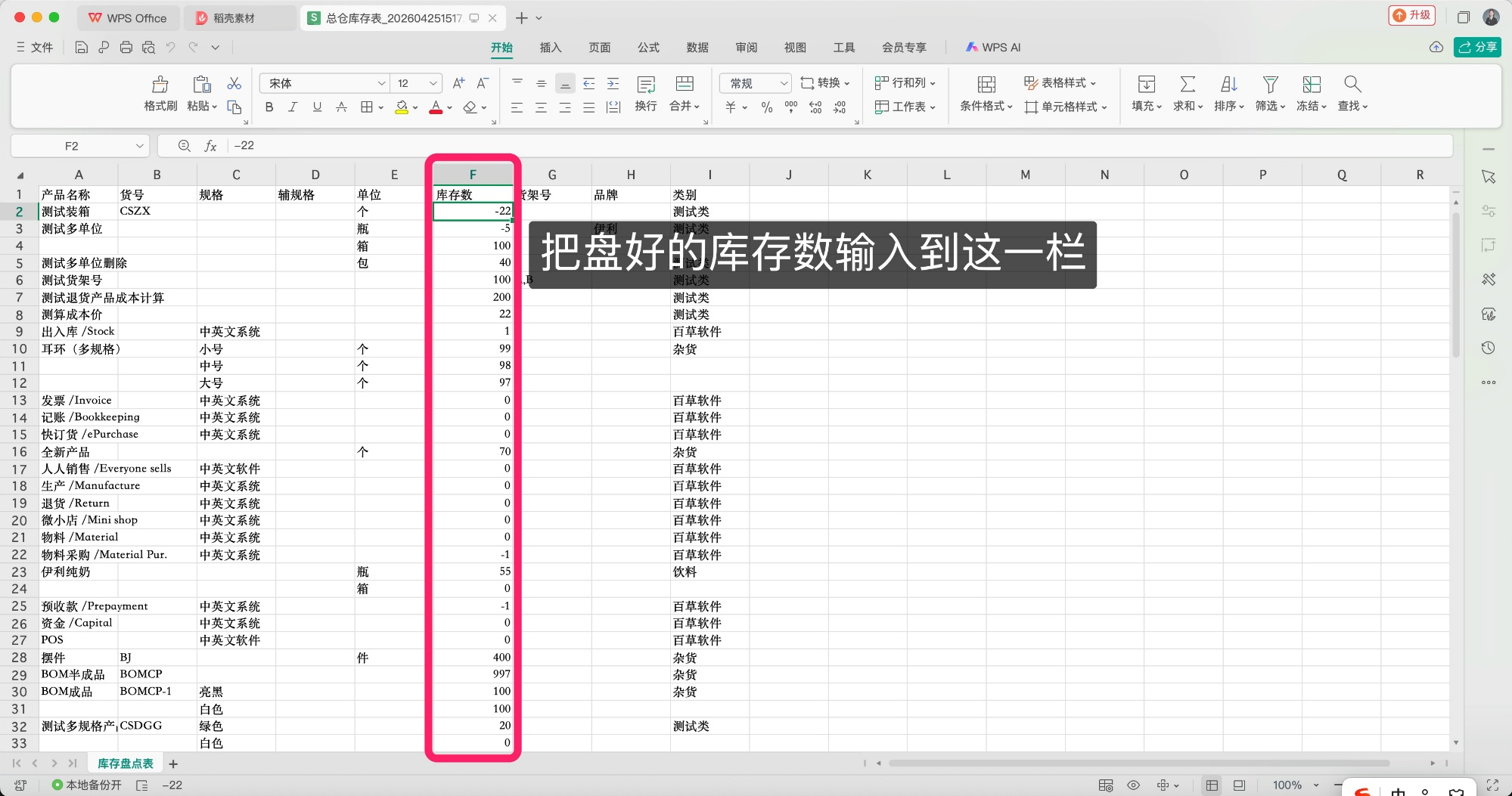The image size is (1512, 796).
Task: Click the Fill (填充) icon
Action: [1147, 84]
